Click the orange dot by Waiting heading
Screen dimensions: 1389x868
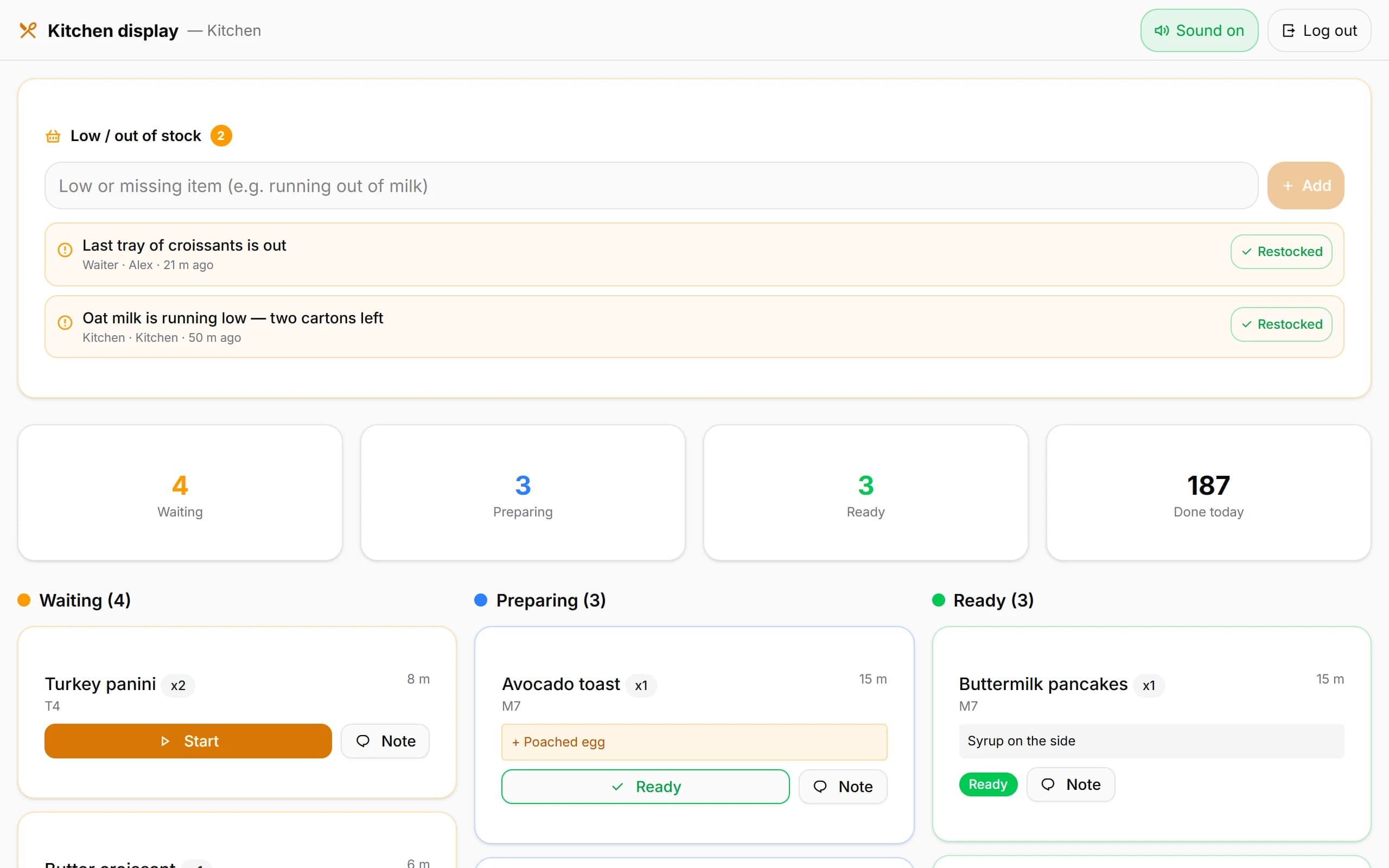click(23, 600)
